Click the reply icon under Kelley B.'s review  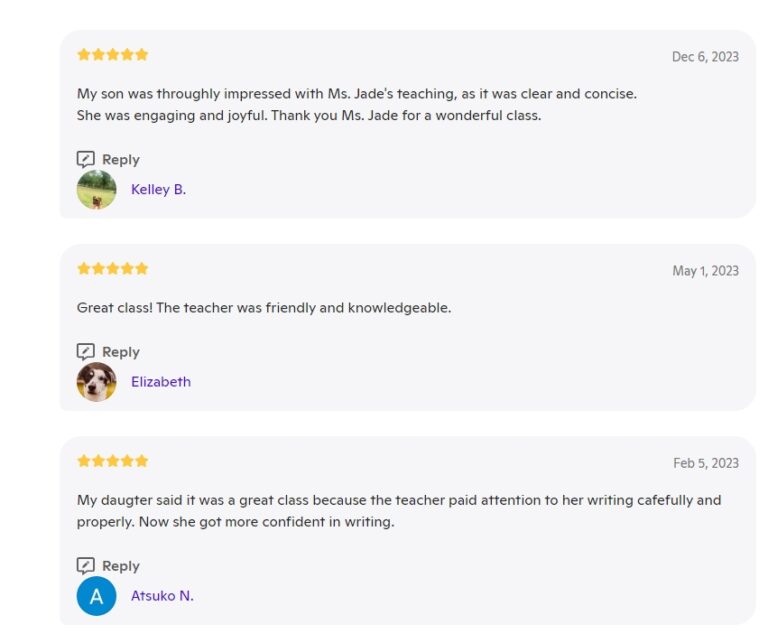pos(86,159)
